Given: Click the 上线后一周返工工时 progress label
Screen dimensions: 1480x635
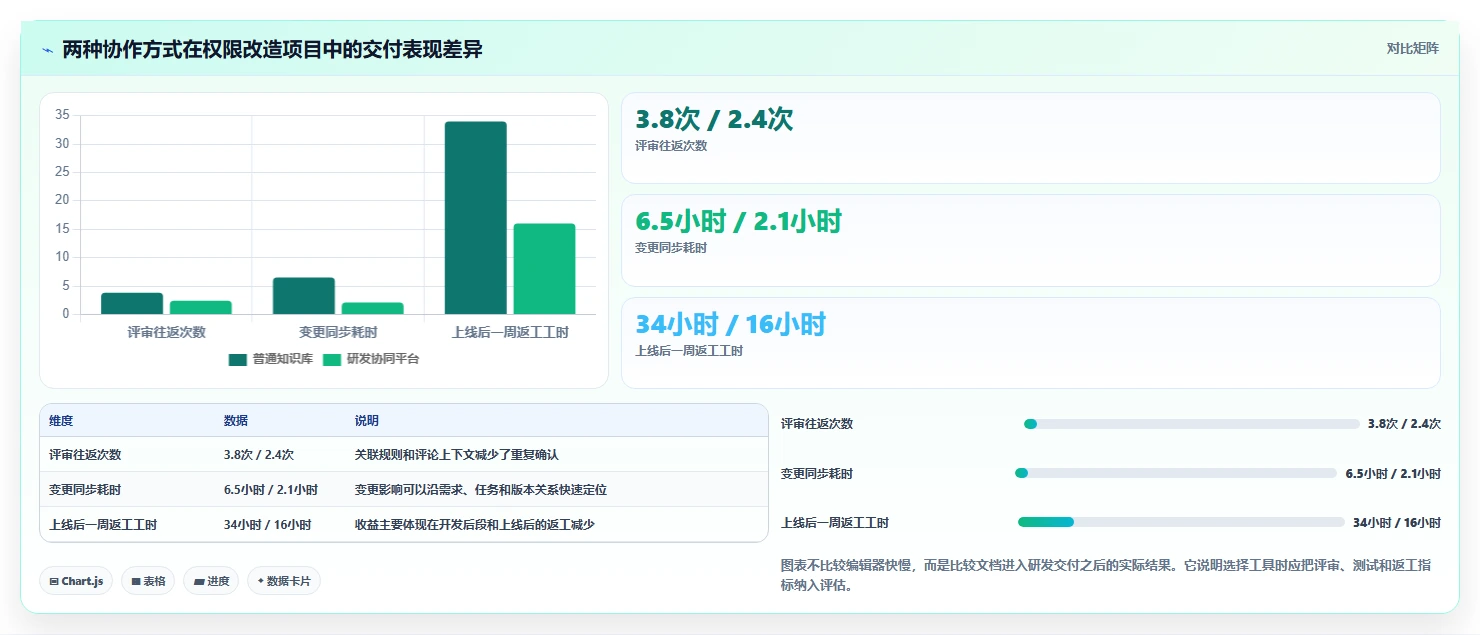Looking at the screenshot, I should (835, 522).
